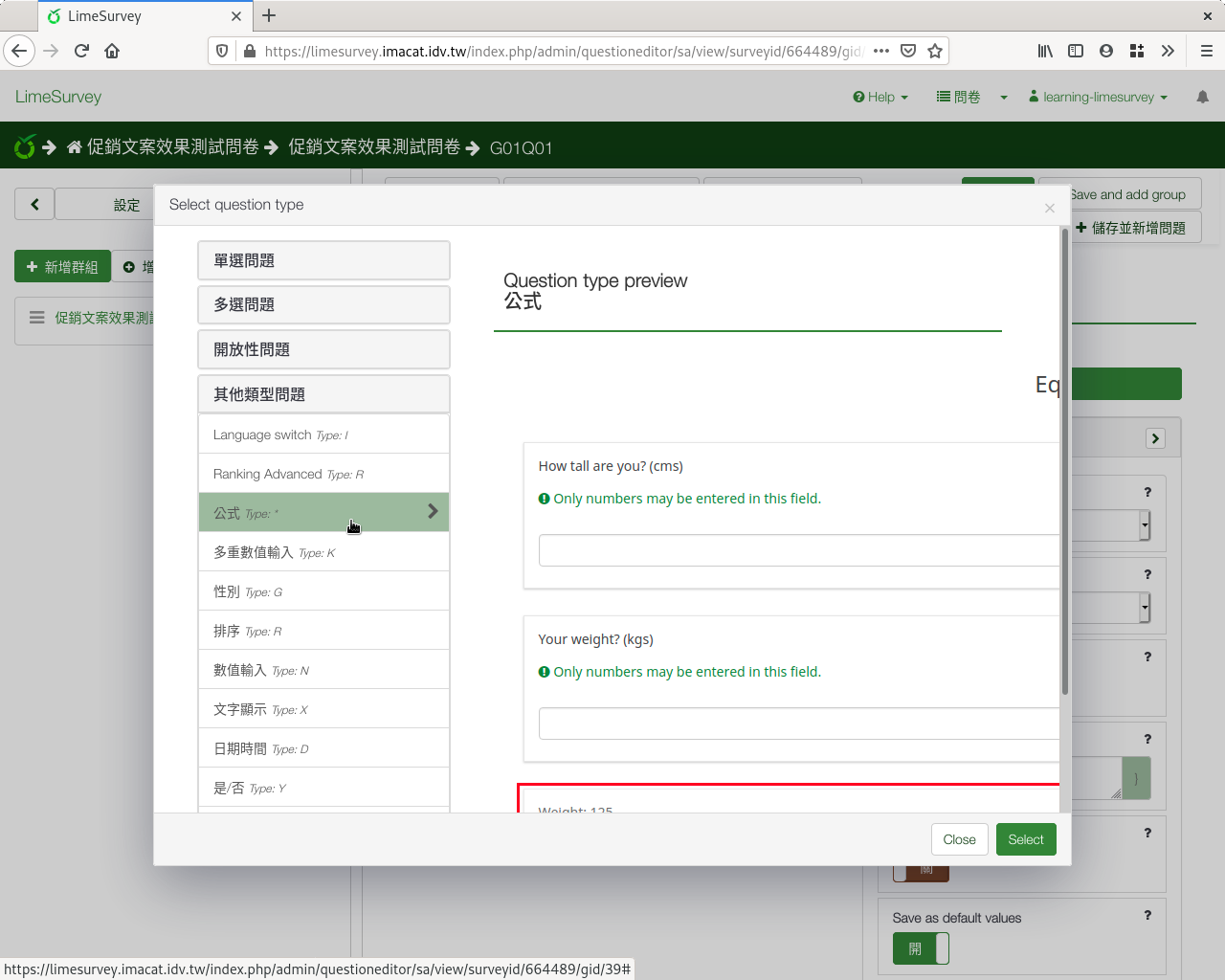
Task: Open the learning-limesurvey user dropdown
Action: [1098, 97]
